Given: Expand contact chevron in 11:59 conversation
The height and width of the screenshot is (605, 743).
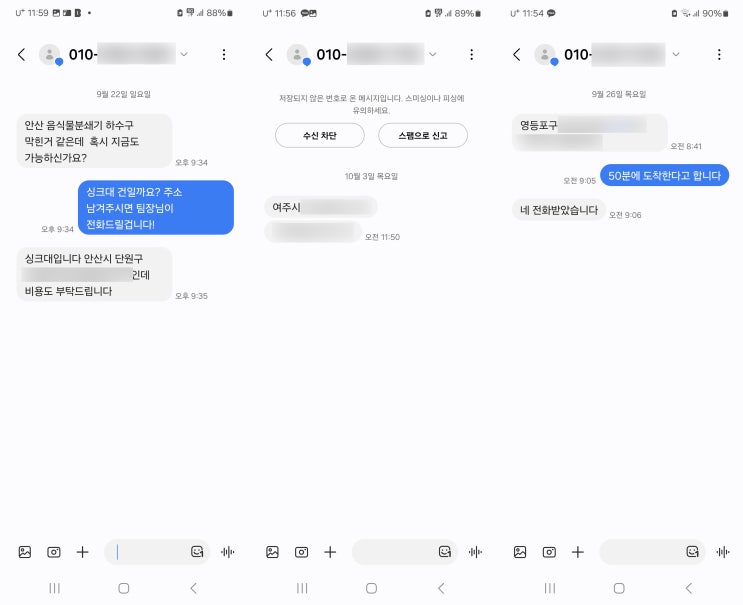Looking at the screenshot, I should [x=184, y=54].
